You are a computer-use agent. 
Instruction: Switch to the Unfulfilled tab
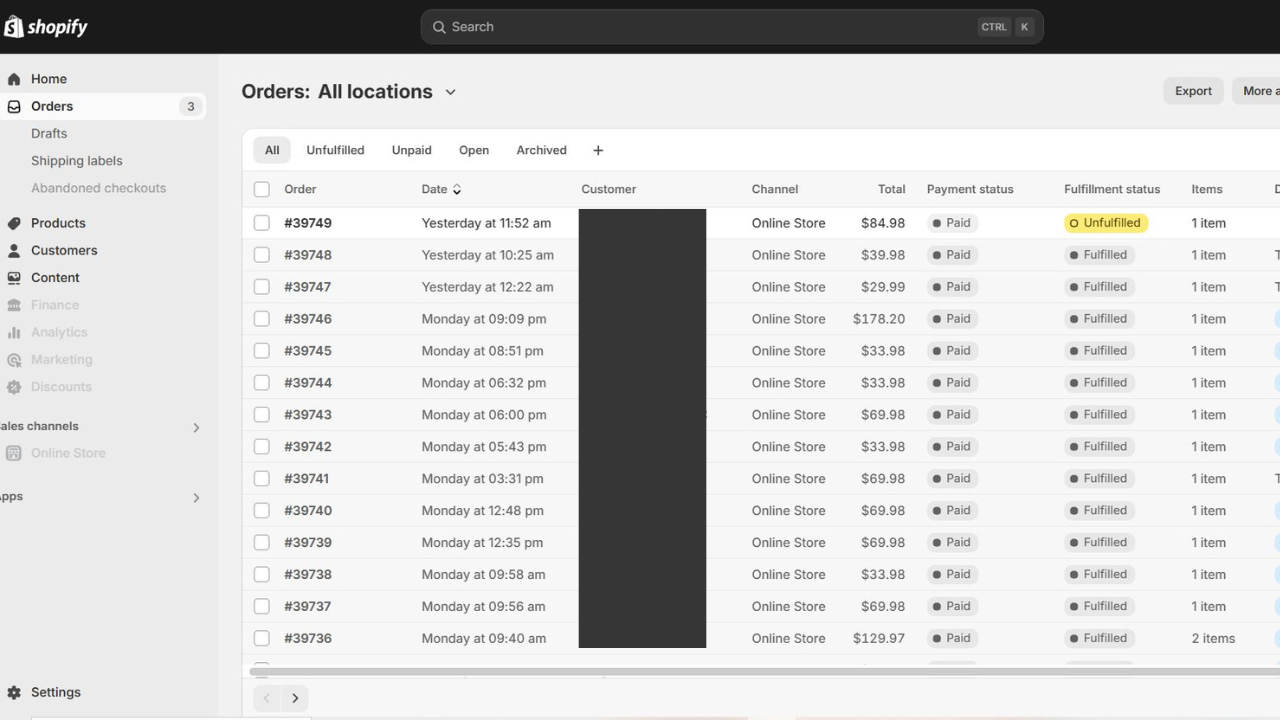tap(335, 150)
